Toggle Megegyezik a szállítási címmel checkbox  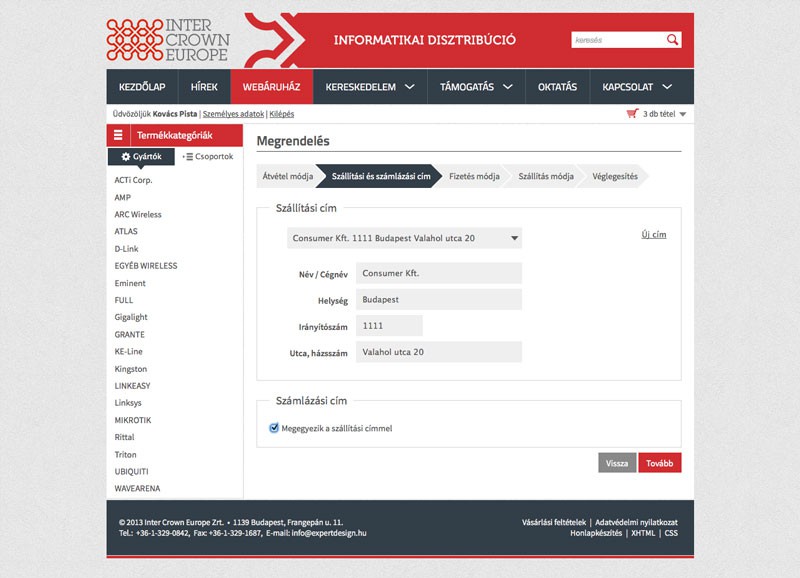[274, 428]
